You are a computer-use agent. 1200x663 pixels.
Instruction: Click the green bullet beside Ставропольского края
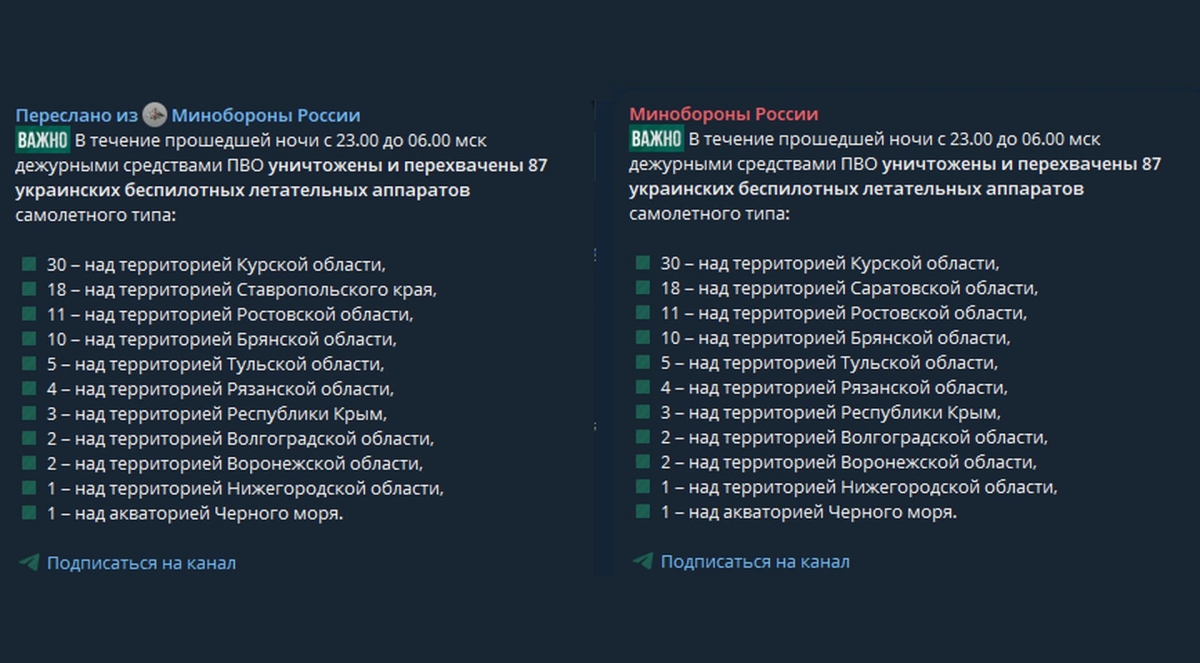[29, 290]
